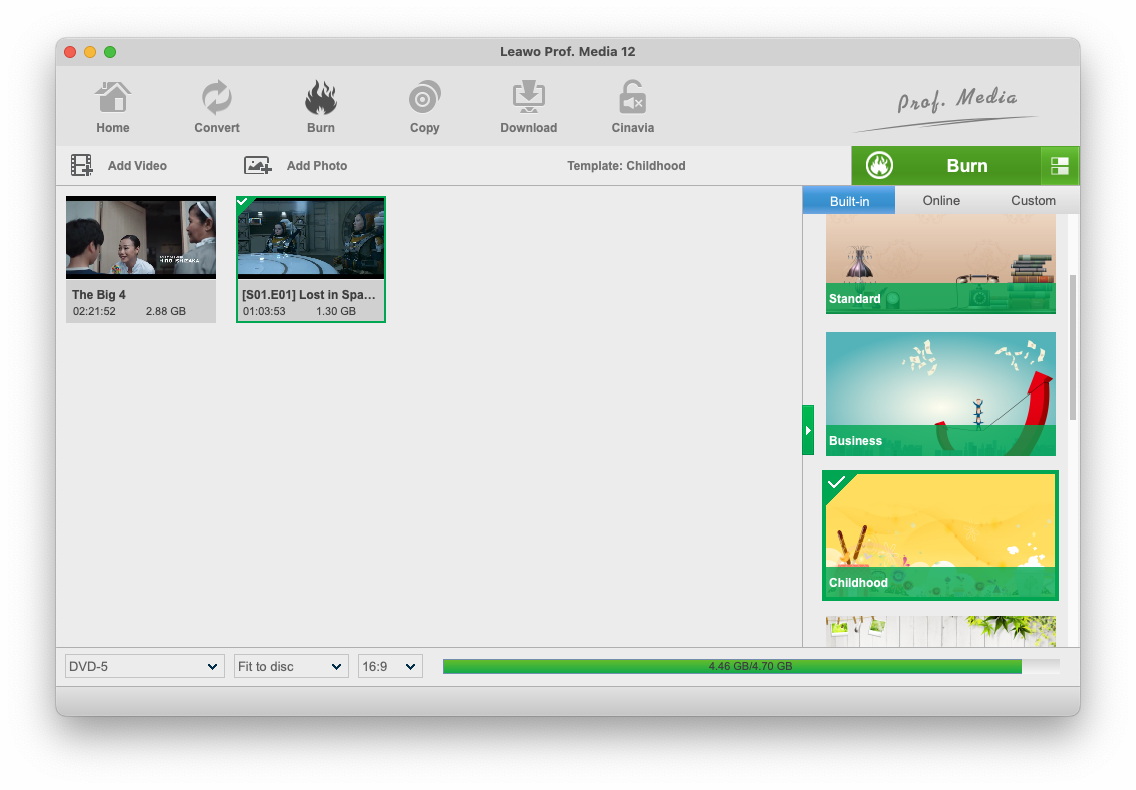1136x790 pixels.
Task: Click the 2.88 GB file size
Action: [166, 311]
